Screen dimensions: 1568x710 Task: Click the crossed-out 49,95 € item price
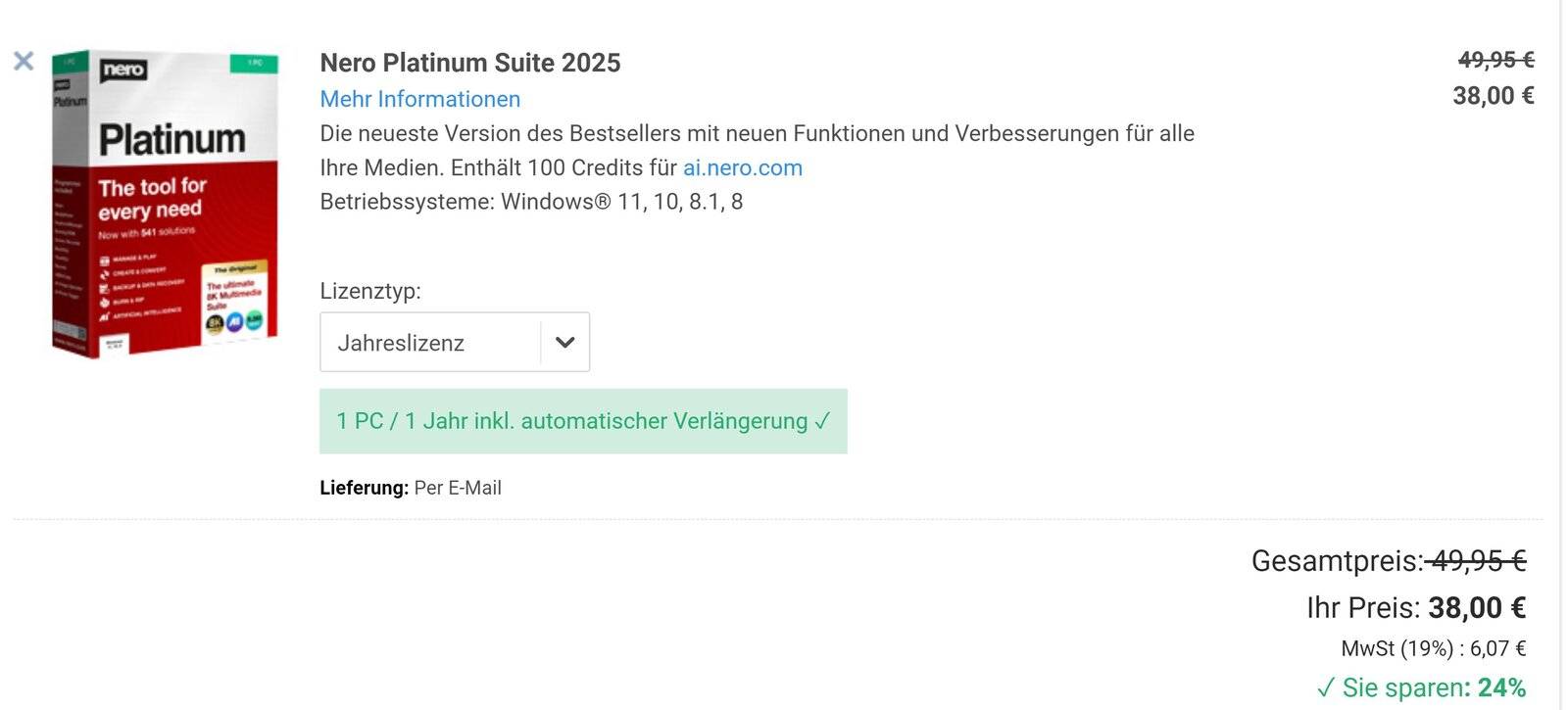(1495, 60)
